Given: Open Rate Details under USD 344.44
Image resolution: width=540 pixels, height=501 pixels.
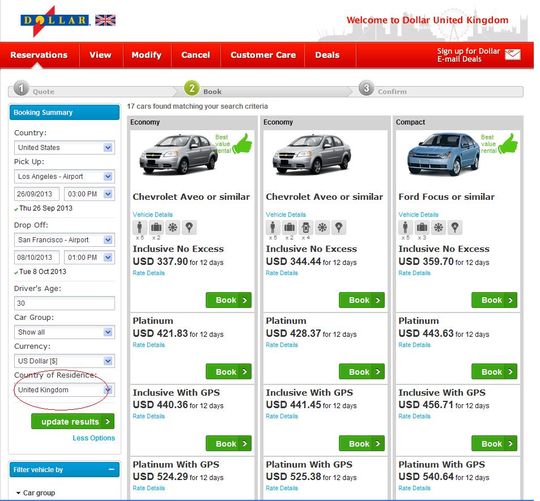Looking at the screenshot, I should (282, 273).
